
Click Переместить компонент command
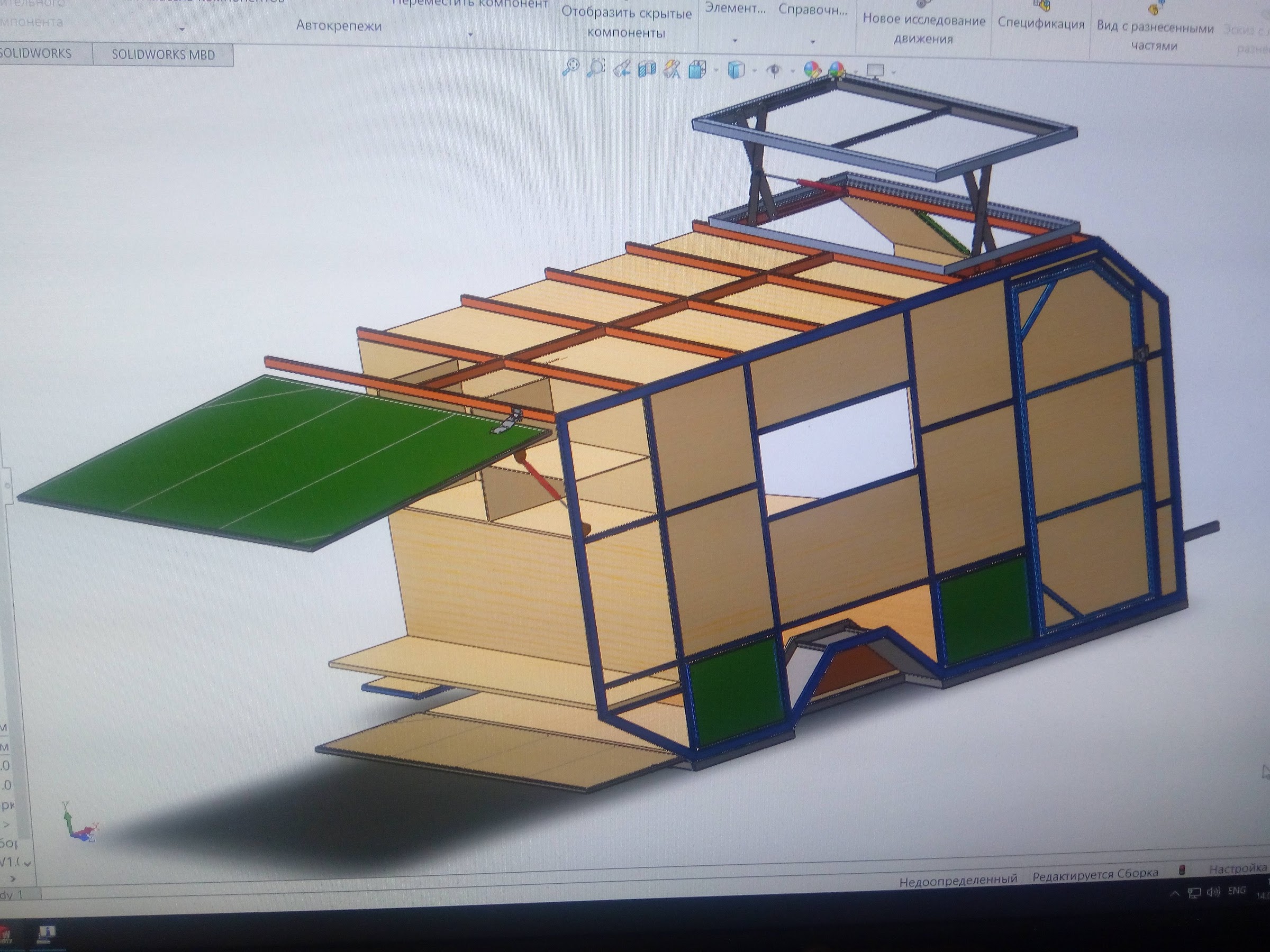click(470, 5)
